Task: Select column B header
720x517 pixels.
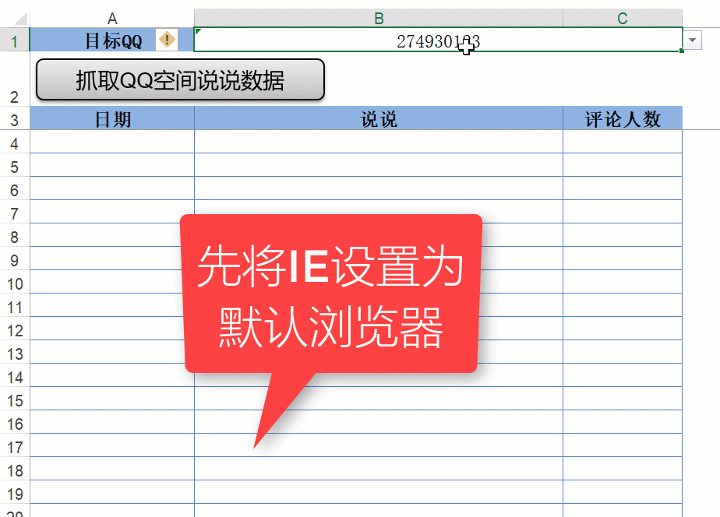Action: 378,18
